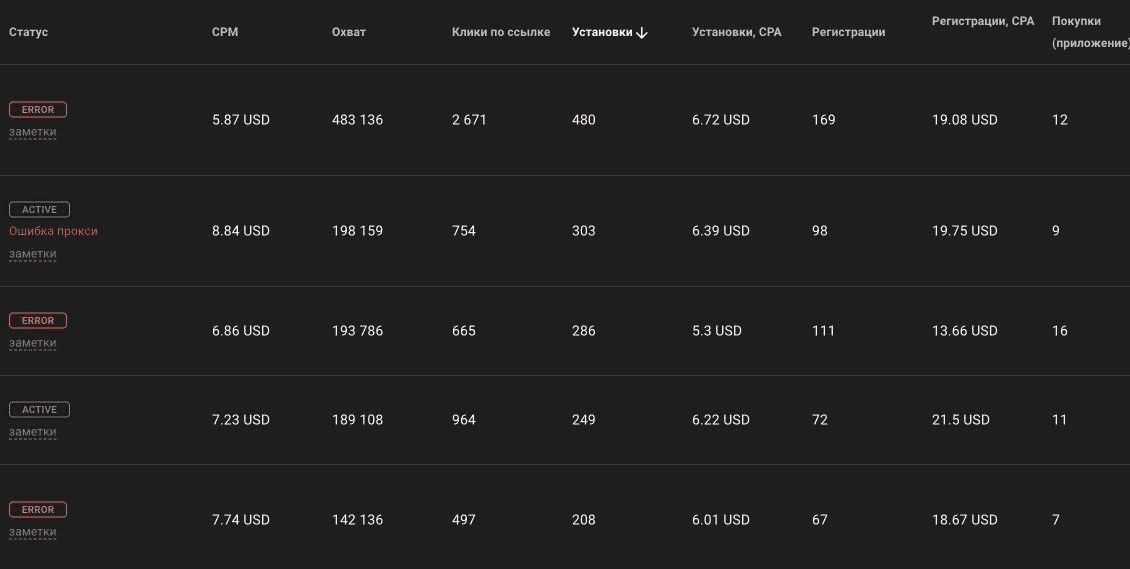This screenshot has width=1130, height=569.
Task: Open заметки under Ошибка прокси row
Action: [32, 254]
